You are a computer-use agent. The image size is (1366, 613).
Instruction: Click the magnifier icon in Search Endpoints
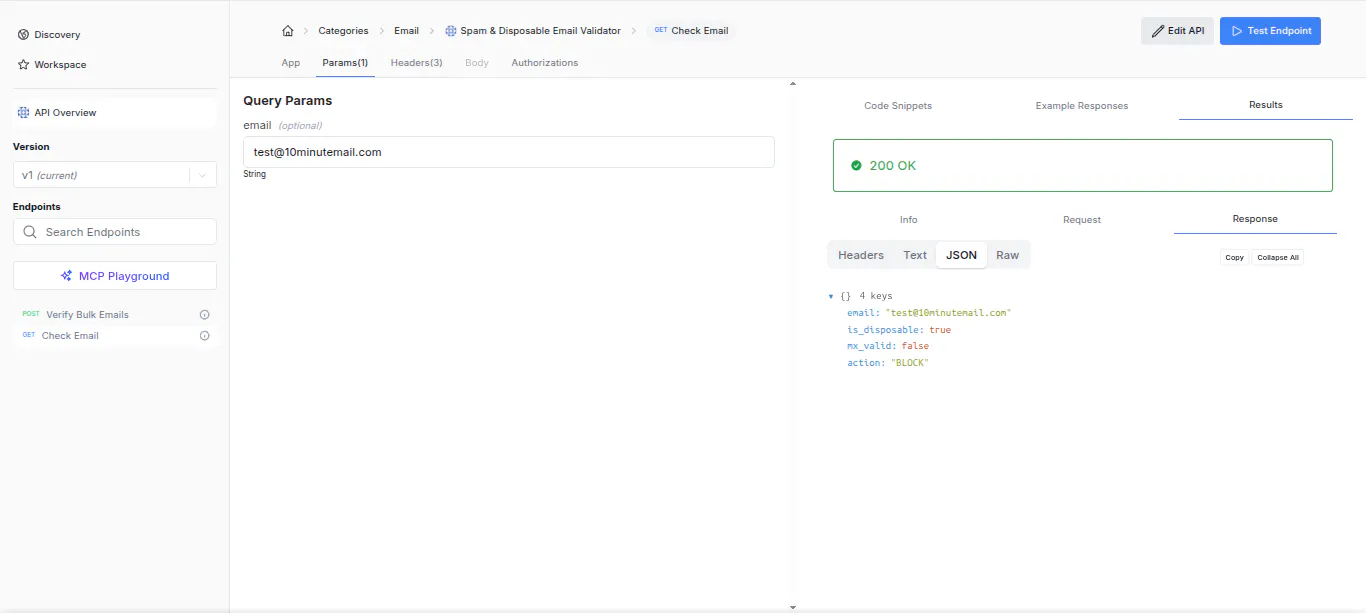coord(30,232)
